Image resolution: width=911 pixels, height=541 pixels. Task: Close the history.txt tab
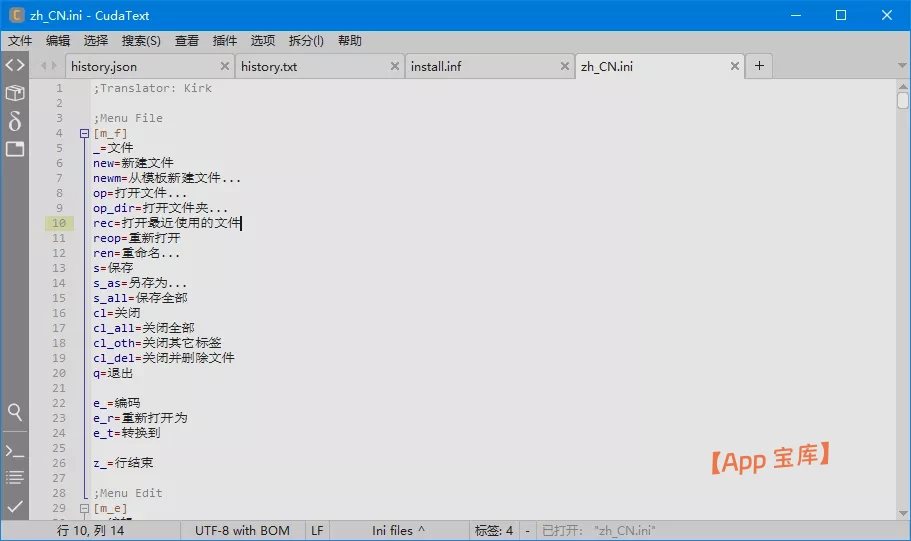click(394, 66)
